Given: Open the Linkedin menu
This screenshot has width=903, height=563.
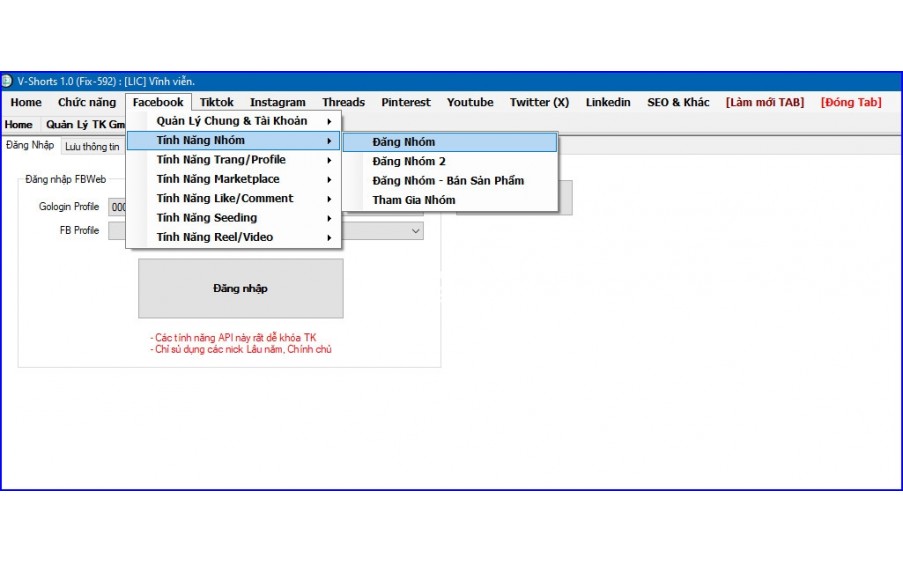Looking at the screenshot, I should 608,102.
